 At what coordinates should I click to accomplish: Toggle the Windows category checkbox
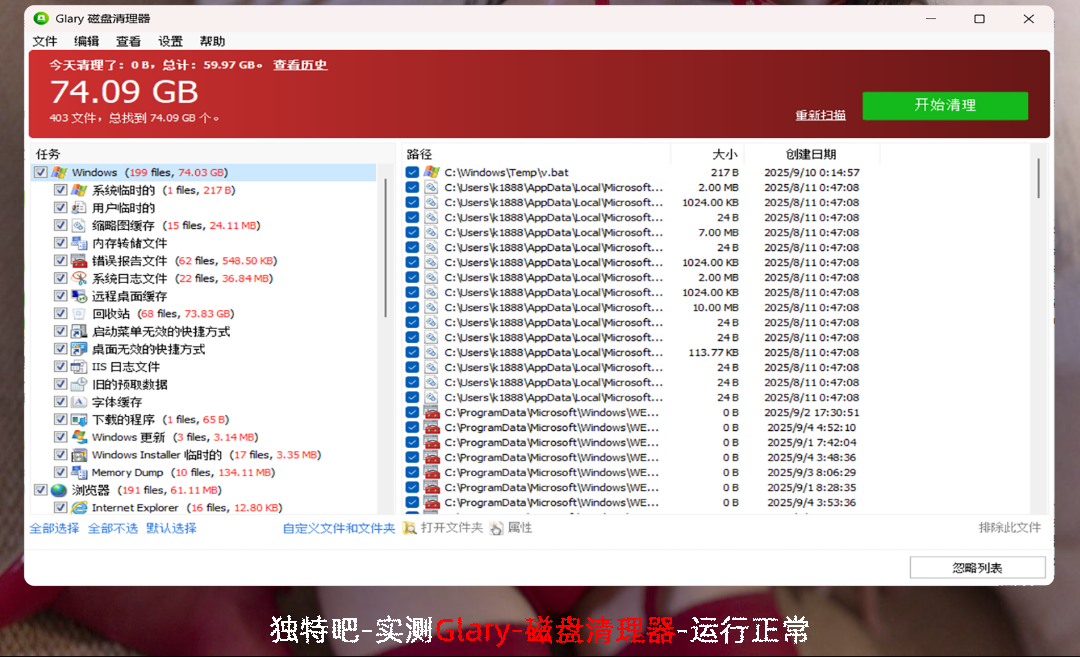tap(41, 173)
